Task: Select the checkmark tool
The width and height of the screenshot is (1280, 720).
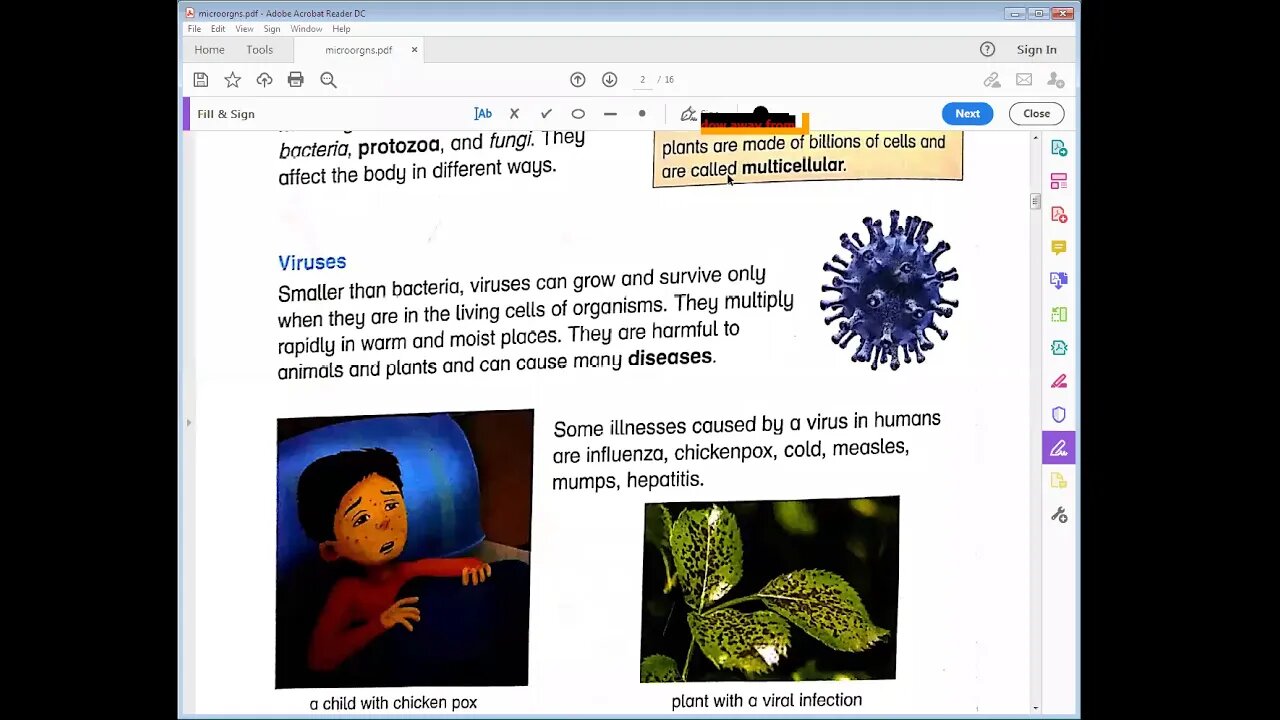Action: coord(546,114)
